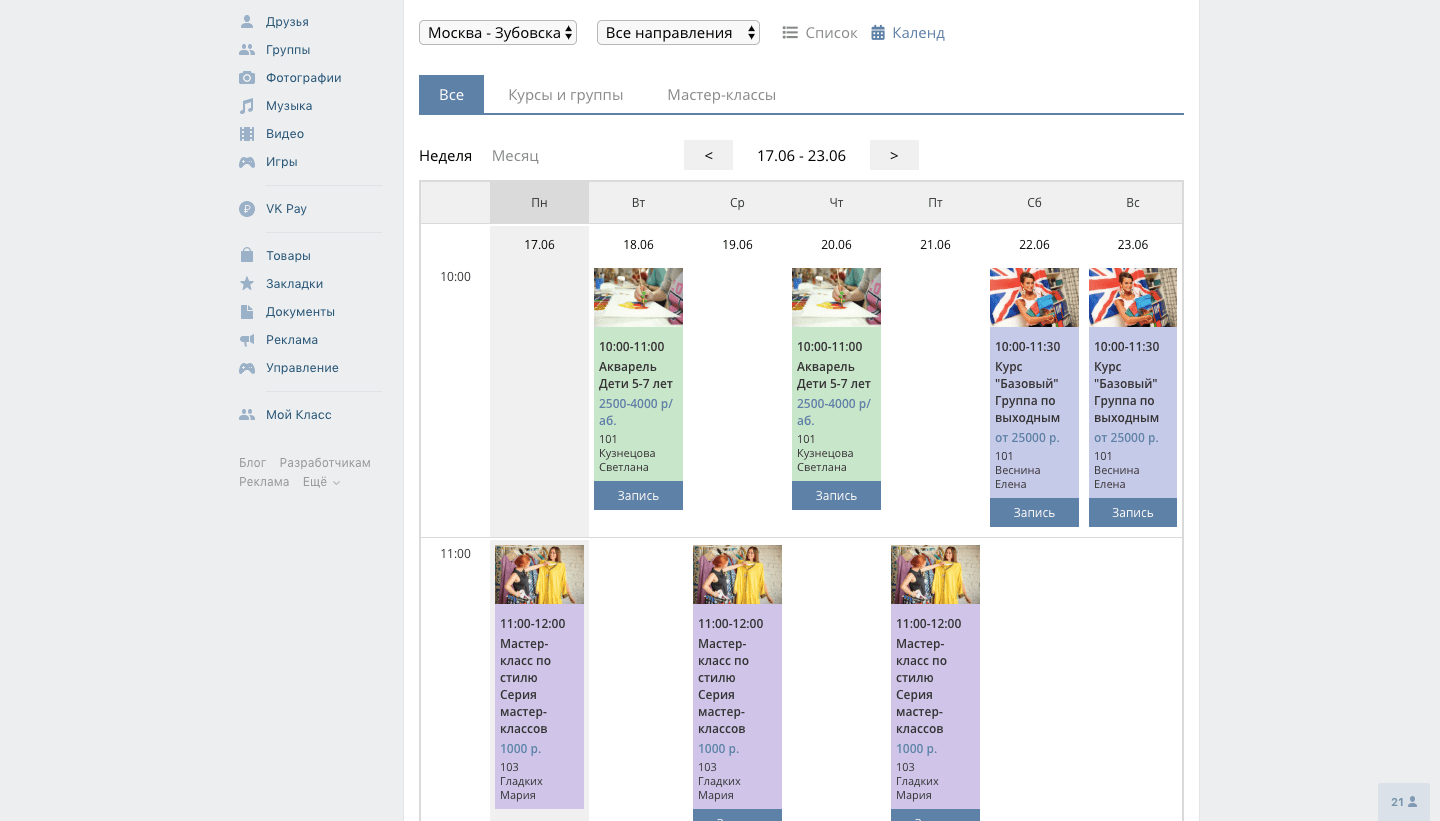Expand the Ещё footer menu
The image size is (1440, 821).
321,482
